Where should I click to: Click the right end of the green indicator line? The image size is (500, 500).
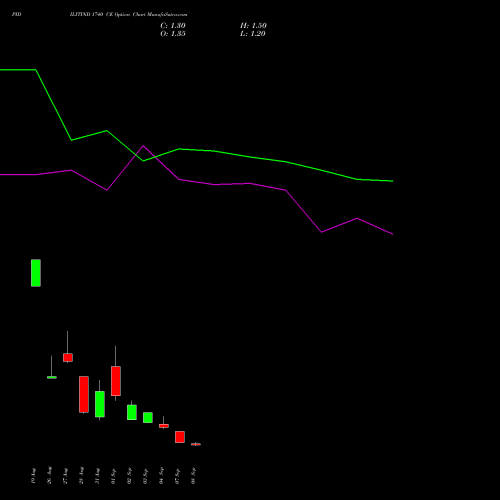click(x=393, y=181)
